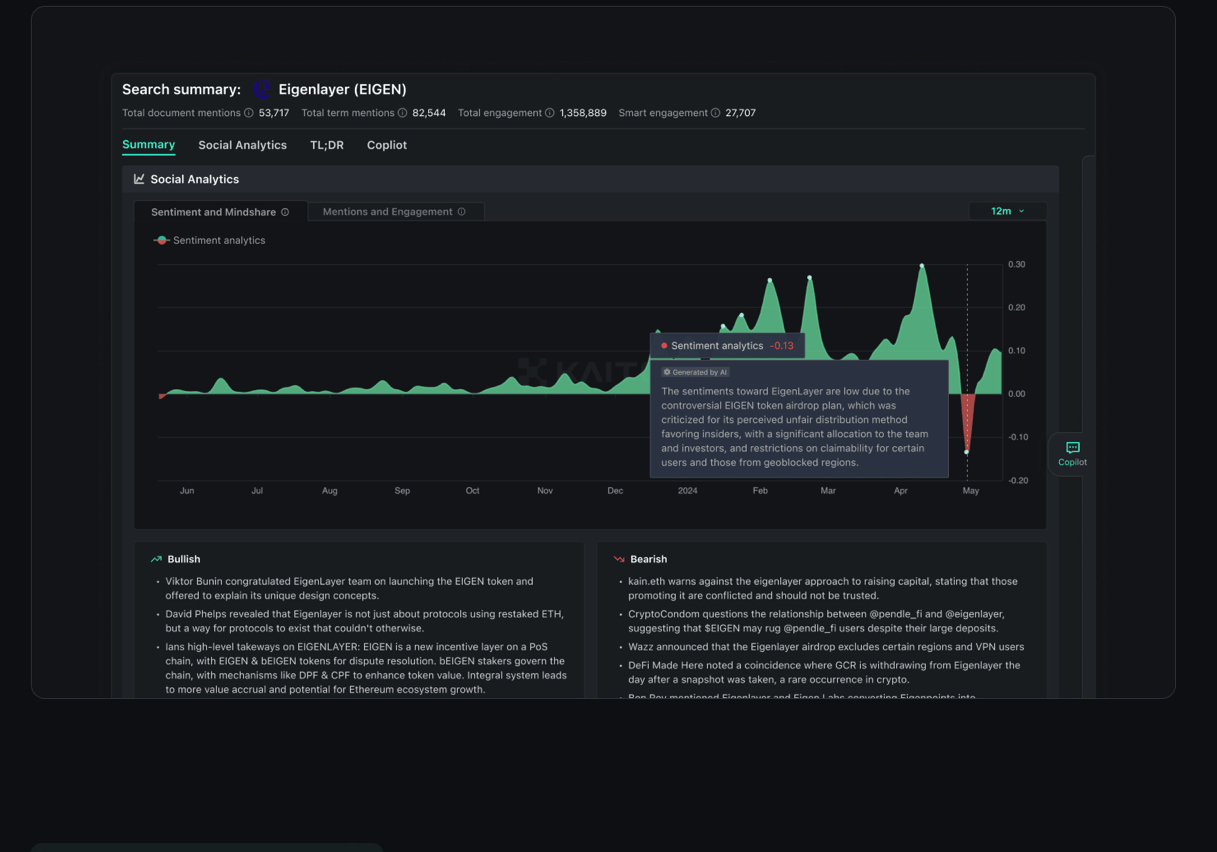Viewport: 1217px width, 852px height.
Task: Open the Copliot tab
Action: (x=386, y=145)
